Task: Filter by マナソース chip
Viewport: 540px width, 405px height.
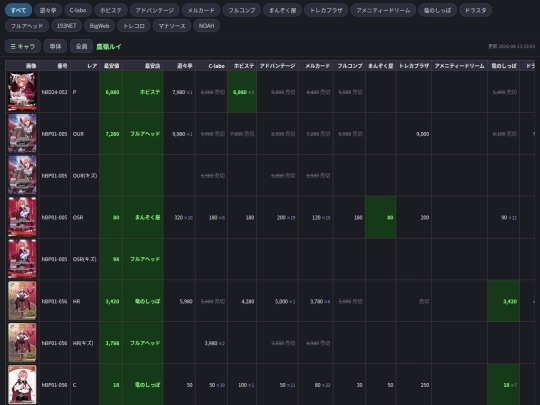Action: 172,26
